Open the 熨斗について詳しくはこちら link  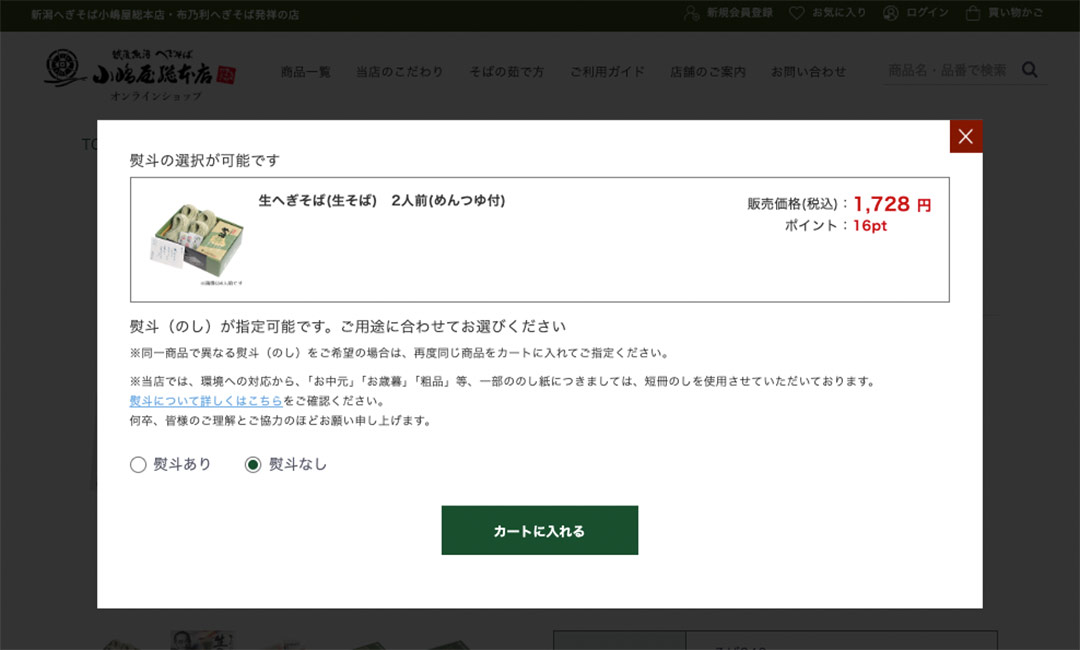tap(206, 401)
